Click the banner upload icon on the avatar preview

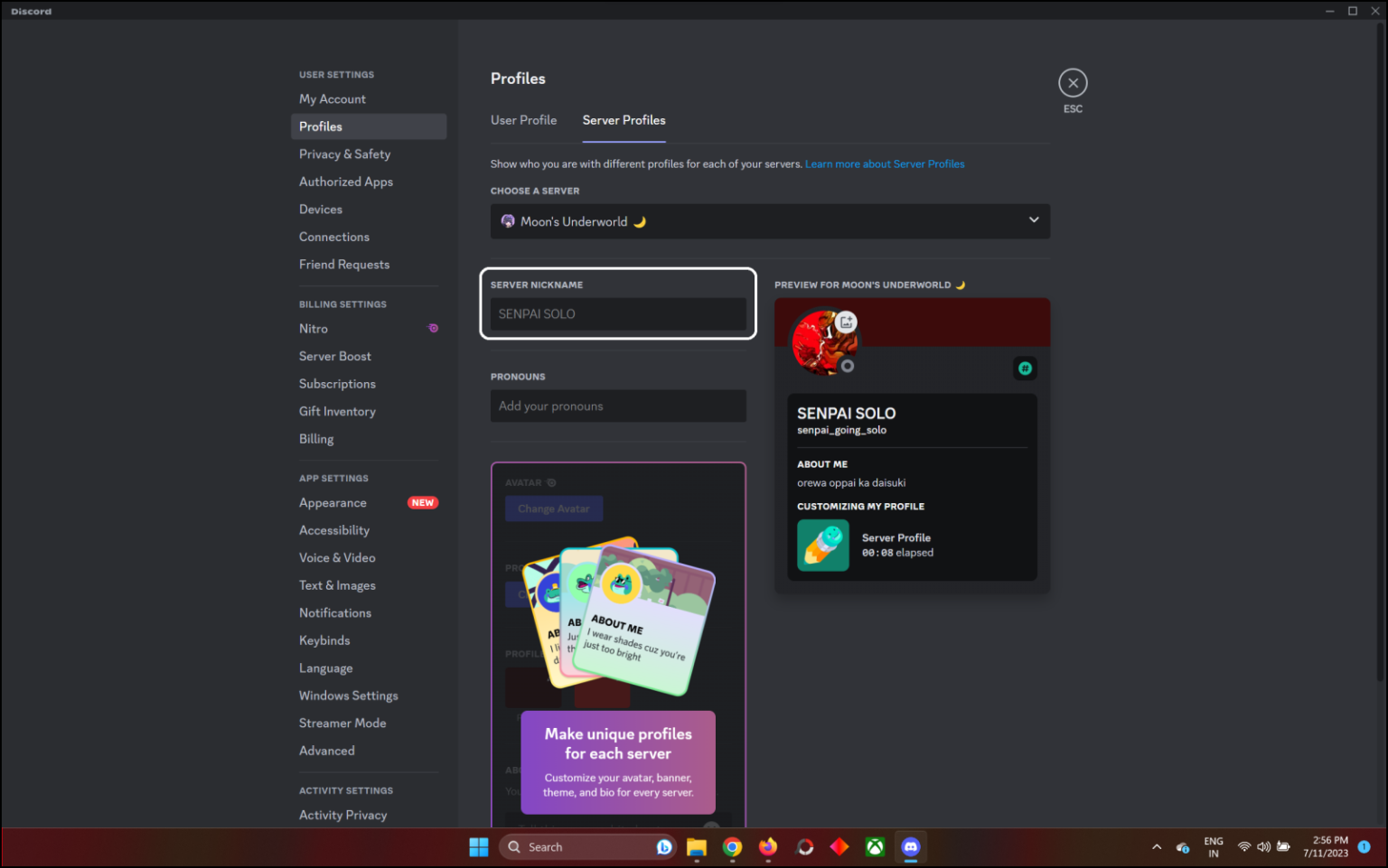pyautogui.click(x=846, y=322)
